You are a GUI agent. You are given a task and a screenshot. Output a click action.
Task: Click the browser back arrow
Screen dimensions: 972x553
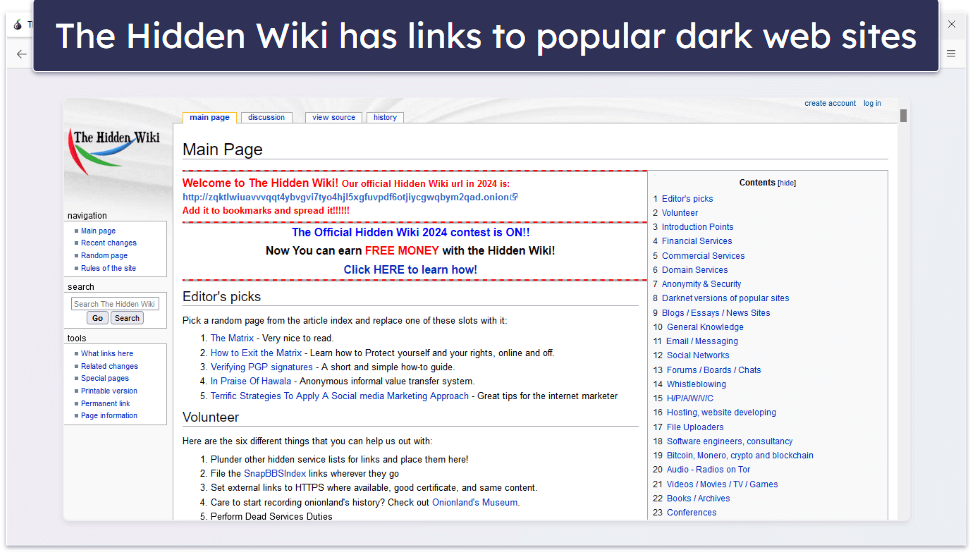pyautogui.click(x=22, y=54)
